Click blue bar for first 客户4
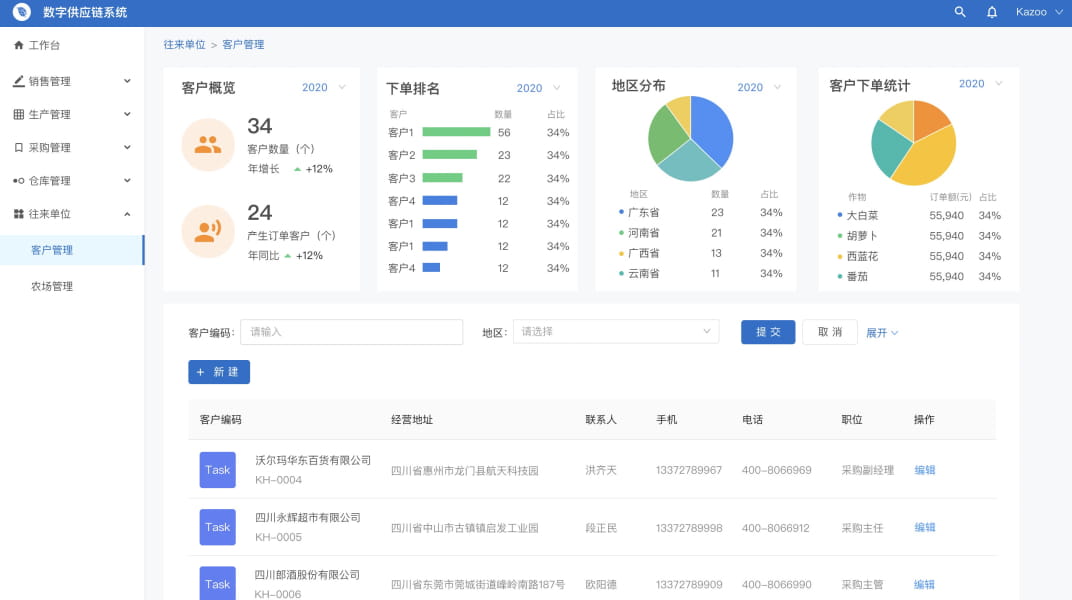 point(440,201)
